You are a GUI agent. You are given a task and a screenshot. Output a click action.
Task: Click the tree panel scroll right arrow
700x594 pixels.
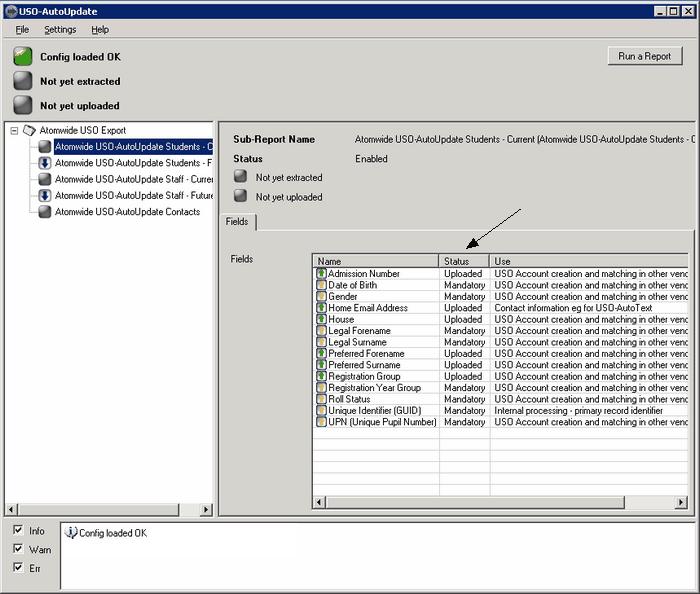(x=205, y=509)
